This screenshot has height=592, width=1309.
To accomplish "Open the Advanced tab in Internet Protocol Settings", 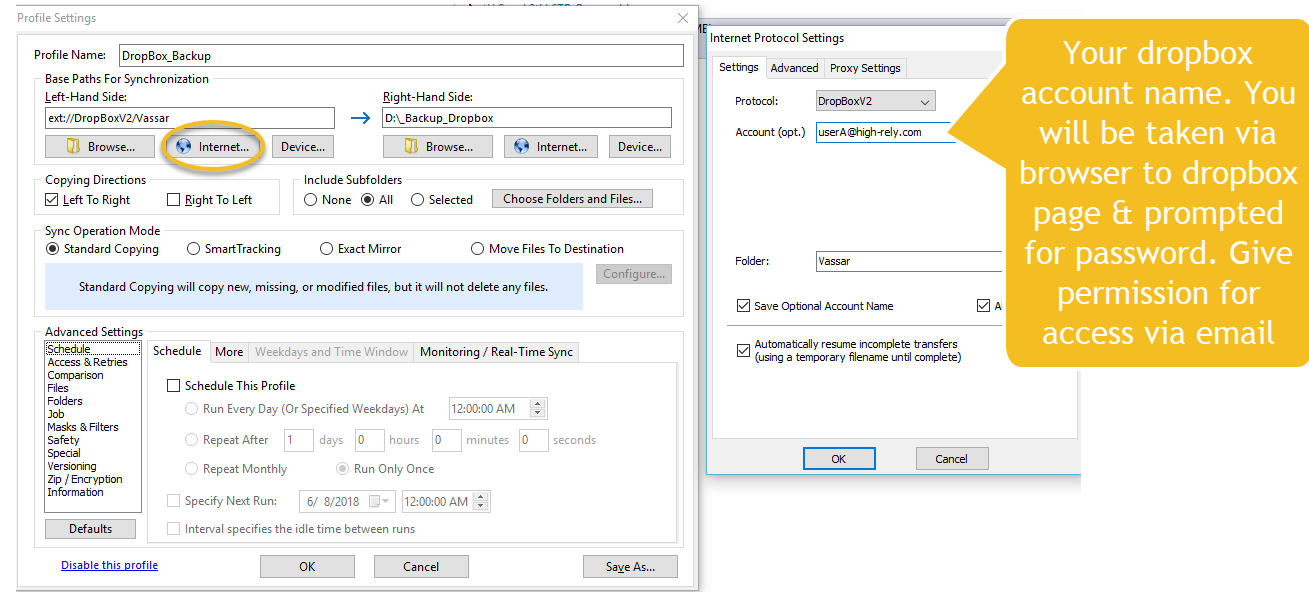I will click(795, 68).
